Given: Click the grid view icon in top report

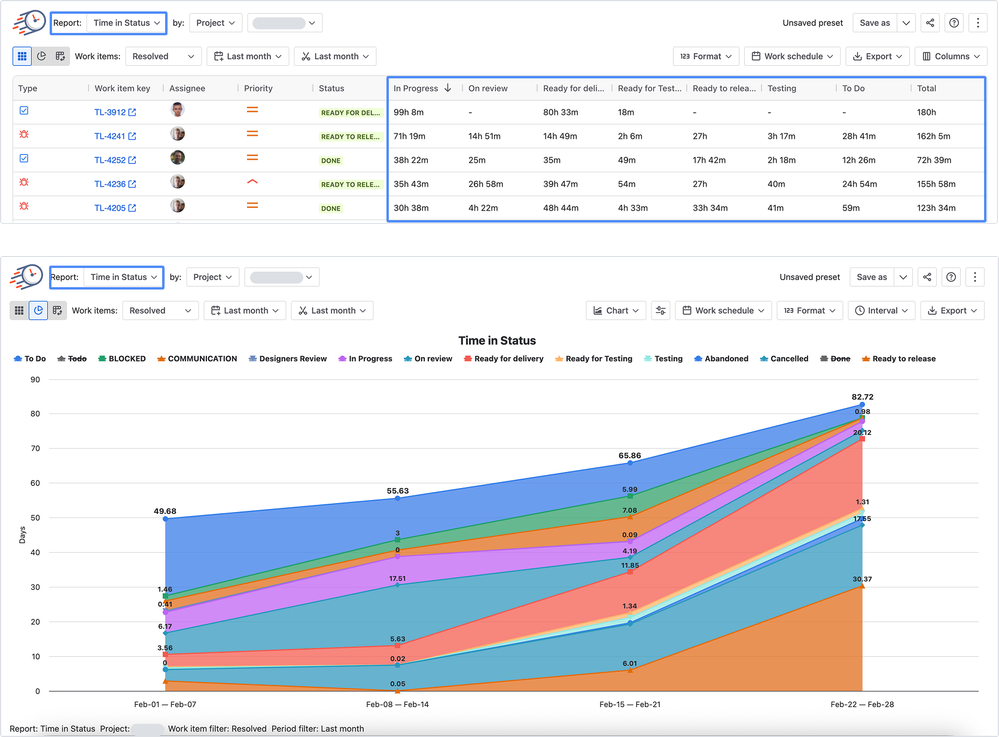Looking at the screenshot, I should pyautogui.click(x=22, y=56).
